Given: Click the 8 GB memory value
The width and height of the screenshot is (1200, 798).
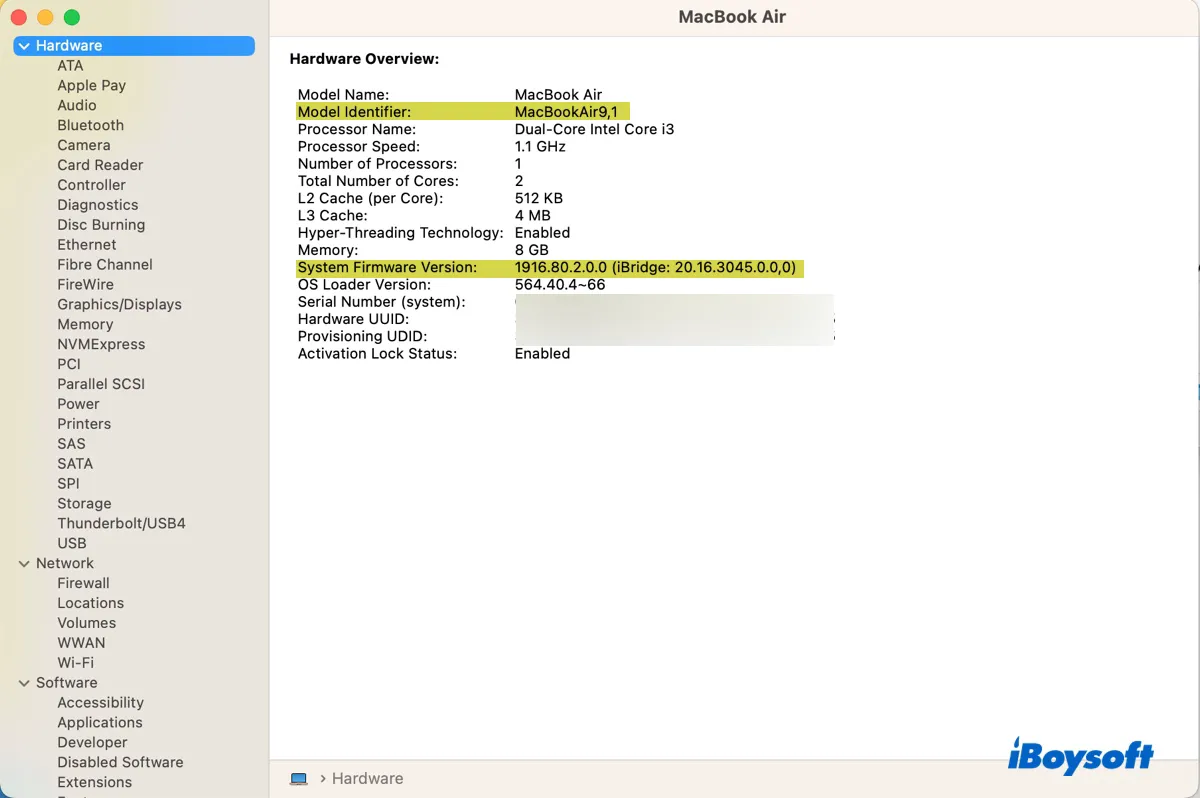Looking at the screenshot, I should pos(531,250).
